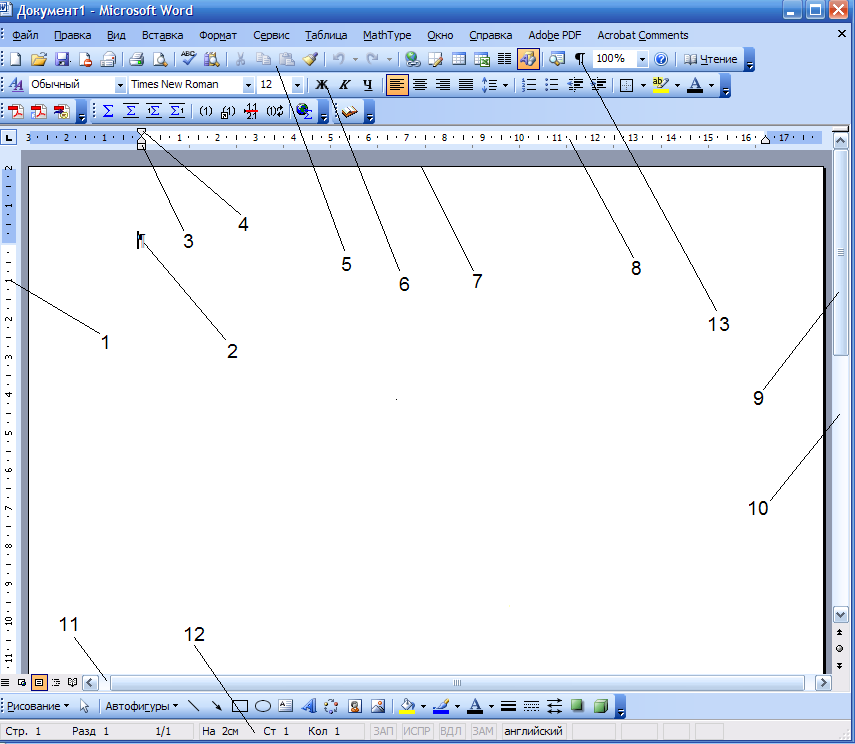Open the Правка menu
The width and height of the screenshot is (855, 744).
point(73,35)
